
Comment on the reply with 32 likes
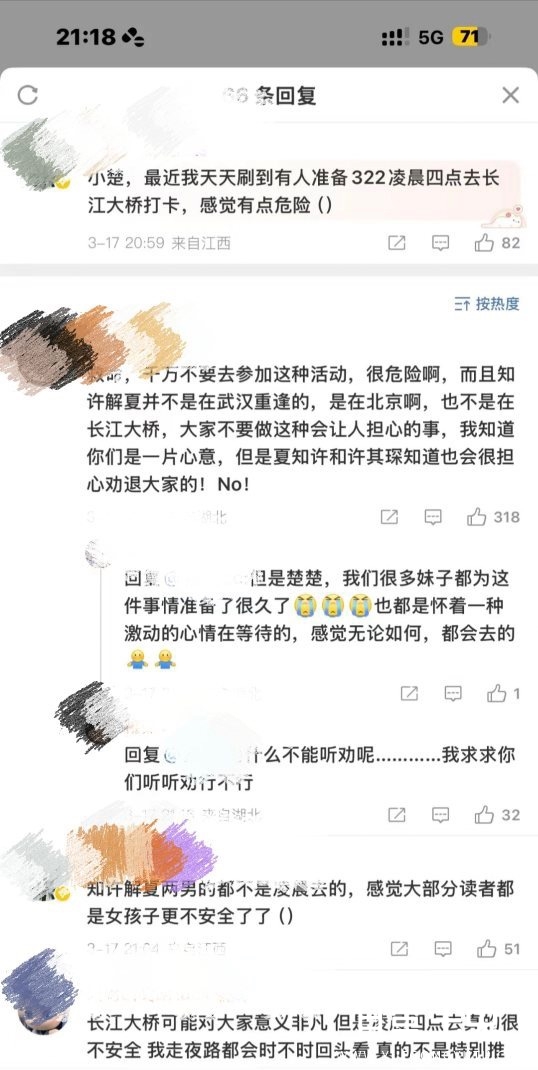pos(441,814)
